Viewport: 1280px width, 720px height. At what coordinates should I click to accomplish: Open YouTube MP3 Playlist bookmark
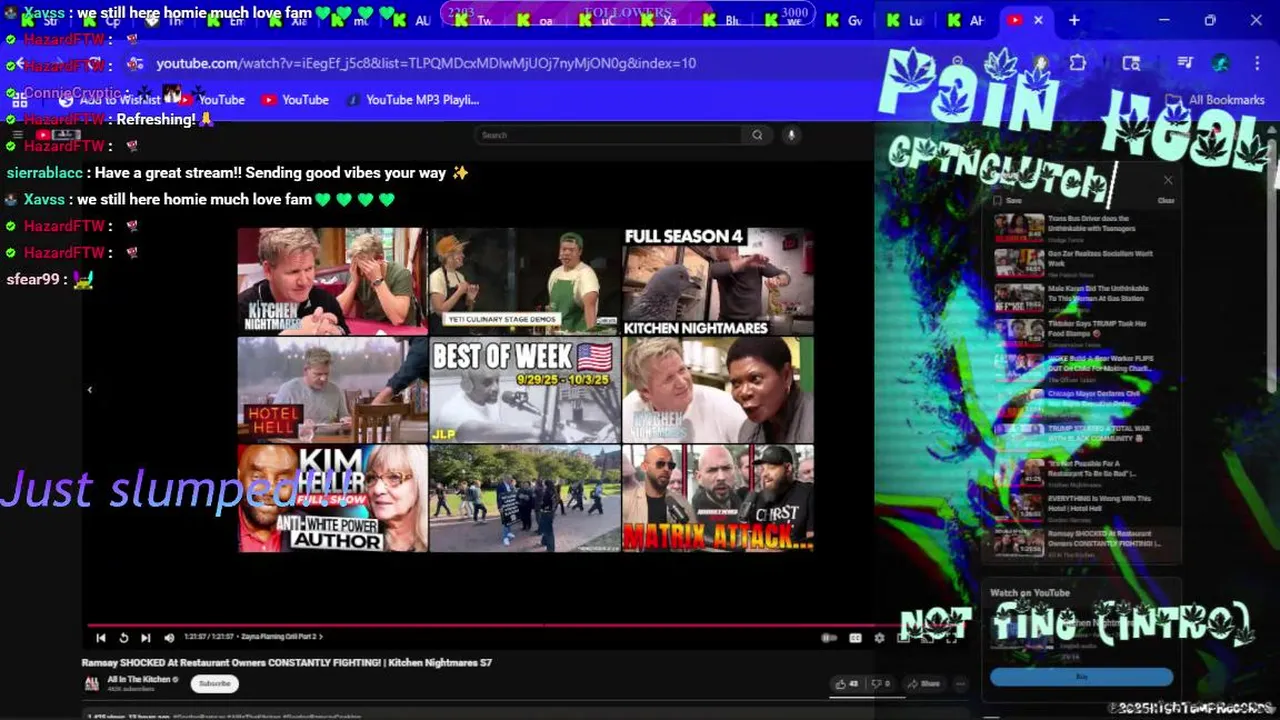412,100
